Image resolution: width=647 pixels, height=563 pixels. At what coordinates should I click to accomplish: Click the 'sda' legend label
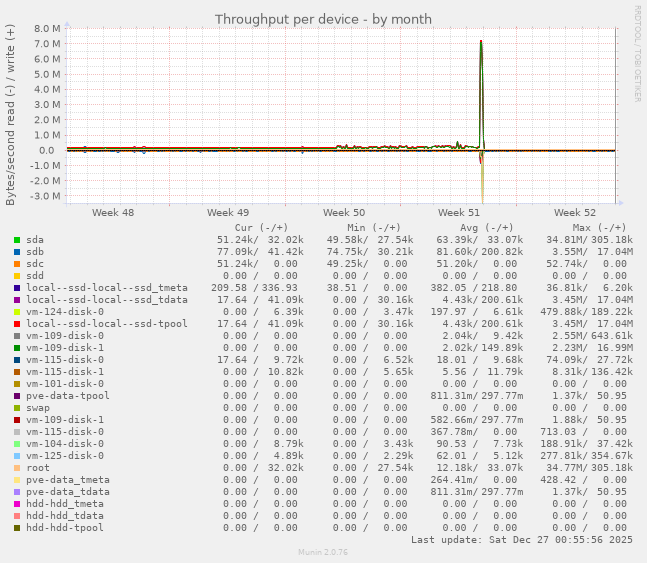pos(35,240)
